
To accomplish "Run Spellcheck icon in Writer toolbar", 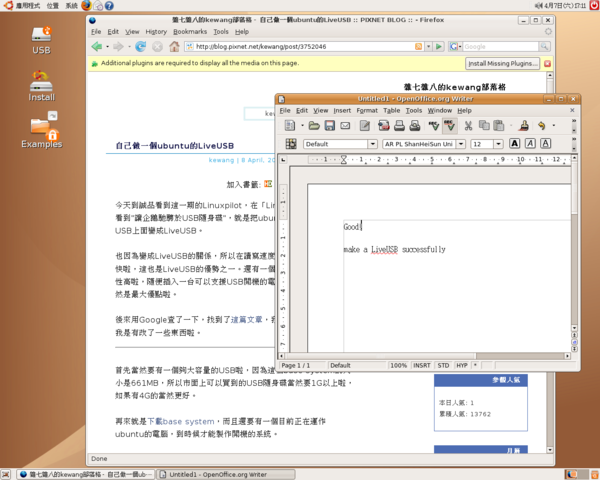I will (x=434, y=126).
